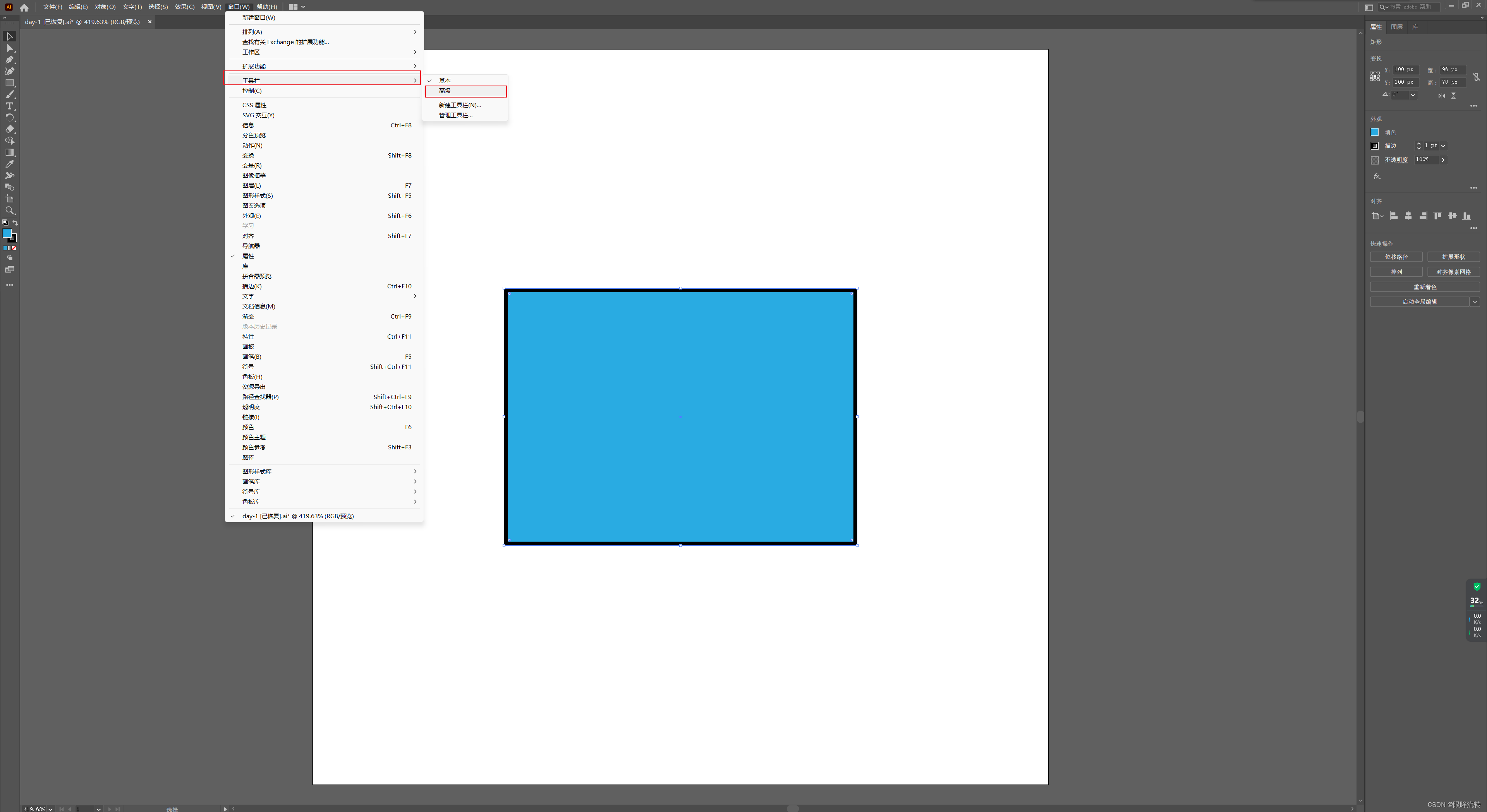Viewport: 1487px width, 812px height.
Task: Click horizontal align center icon
Action: click(x=1408, y=216)
